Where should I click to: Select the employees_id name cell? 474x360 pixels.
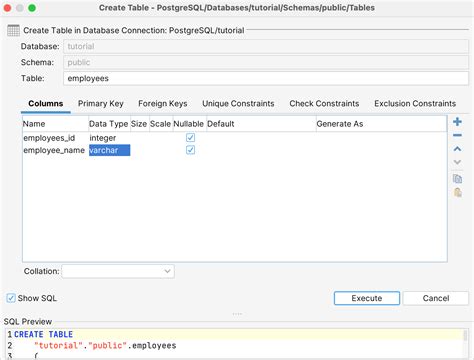click(x=55, y=138)
